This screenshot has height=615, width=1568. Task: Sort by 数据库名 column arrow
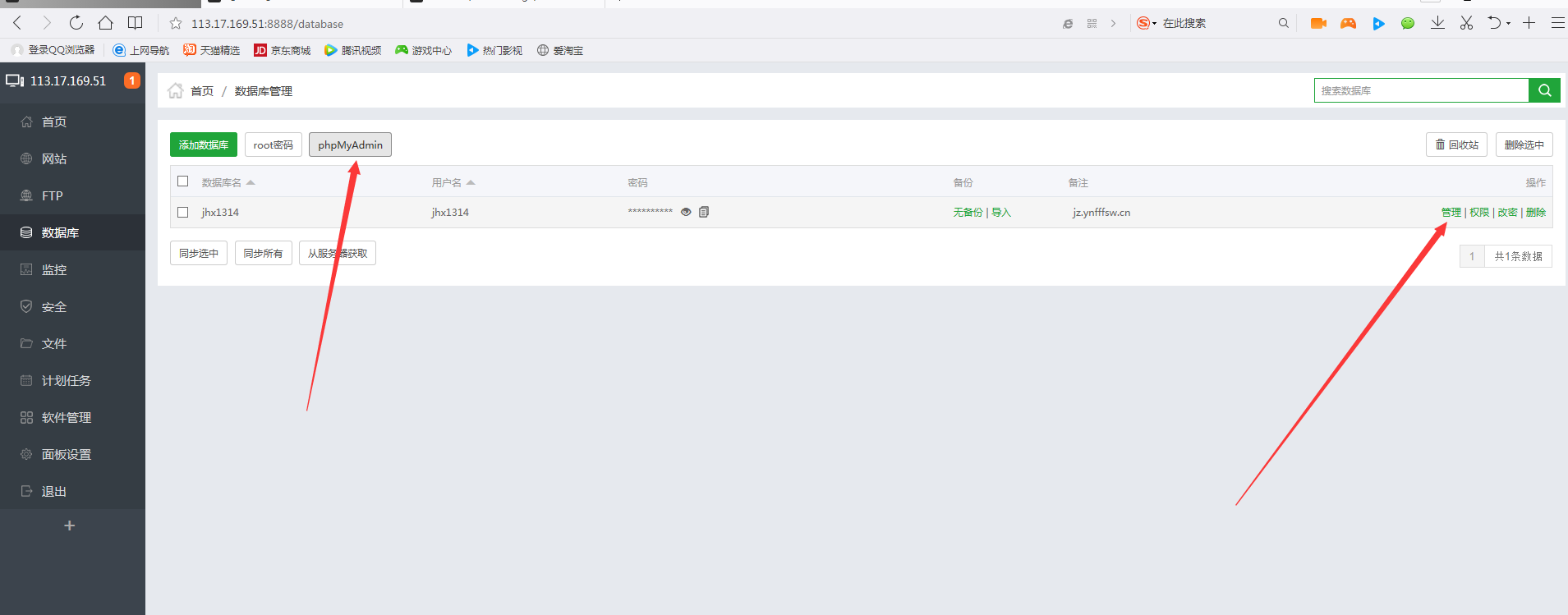pos(251,182)
